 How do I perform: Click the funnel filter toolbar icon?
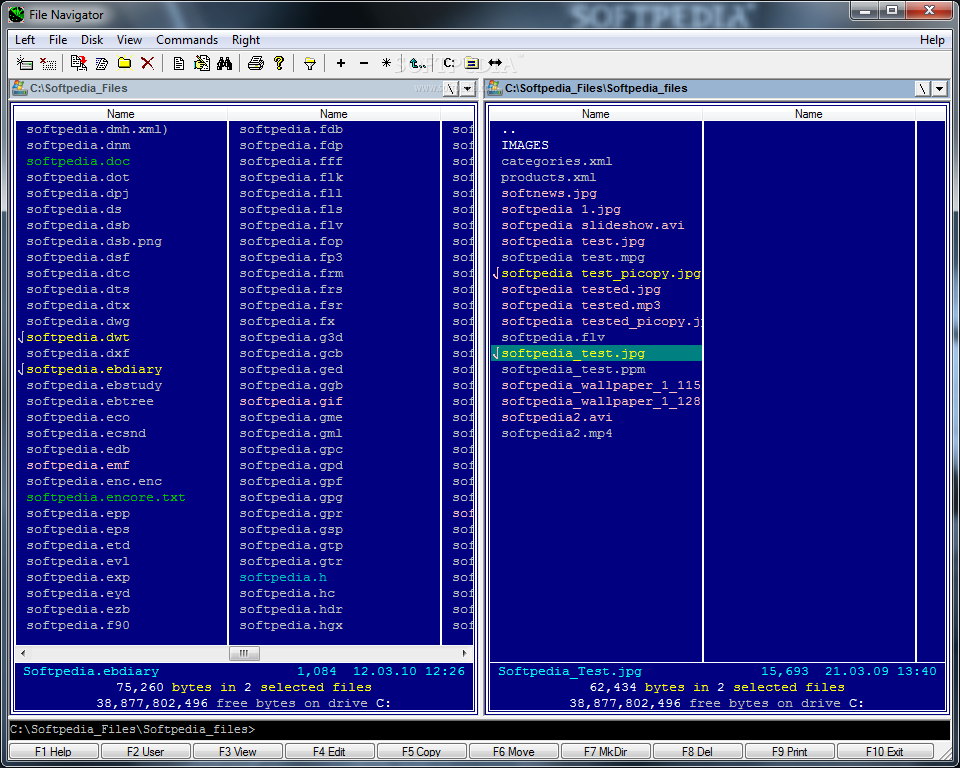pos(310,63)
